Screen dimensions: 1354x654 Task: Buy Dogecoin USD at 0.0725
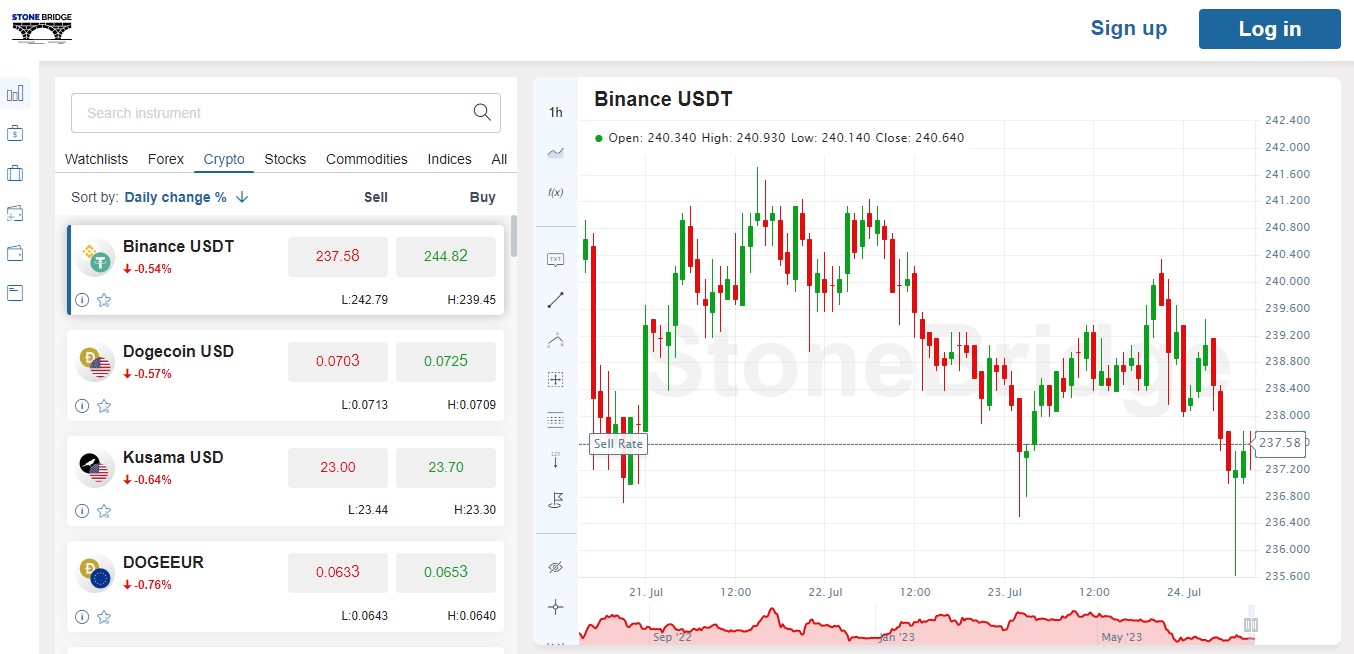446,361
